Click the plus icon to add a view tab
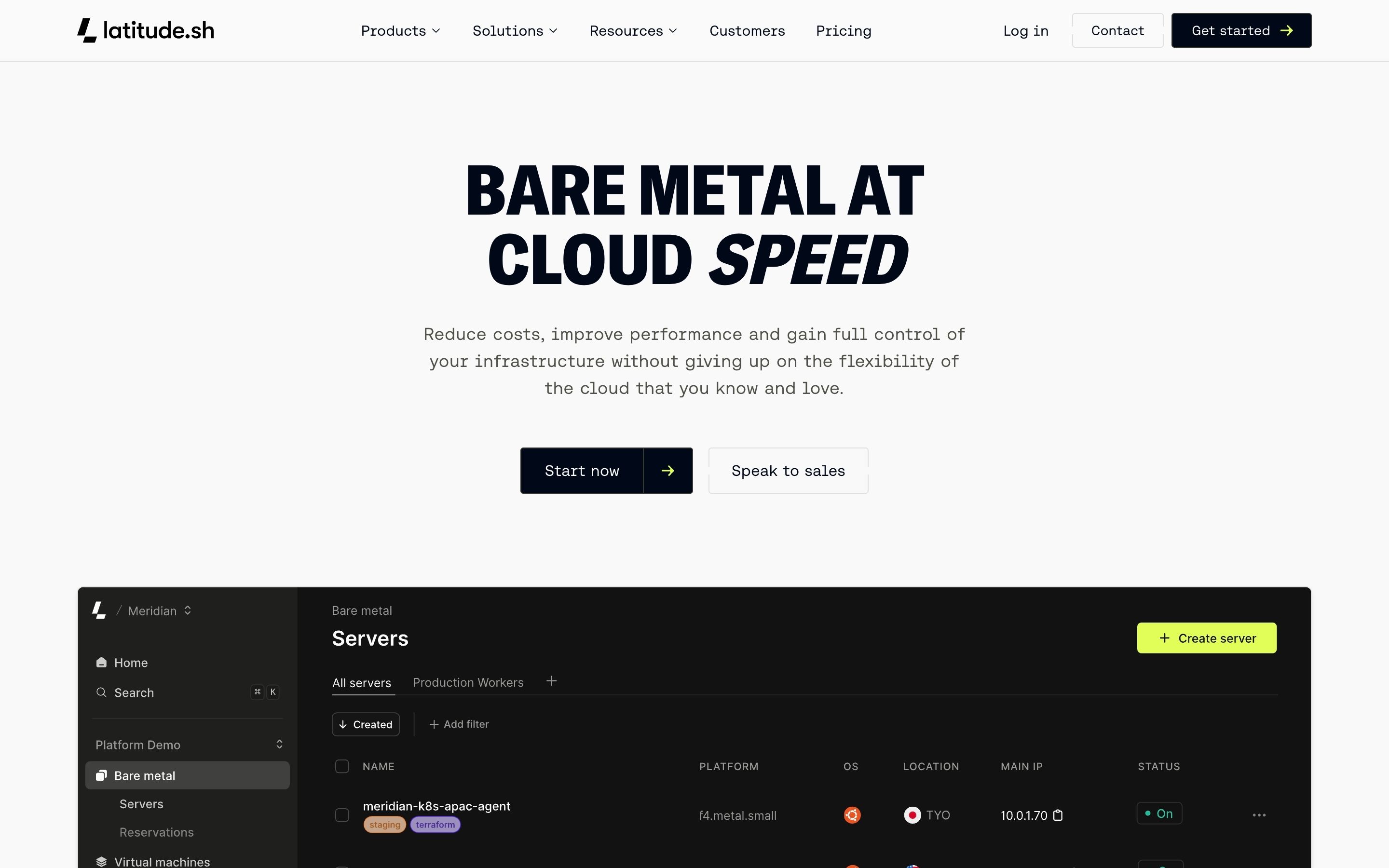Screen dimensions: 1389x868 (x=552, y=681)
